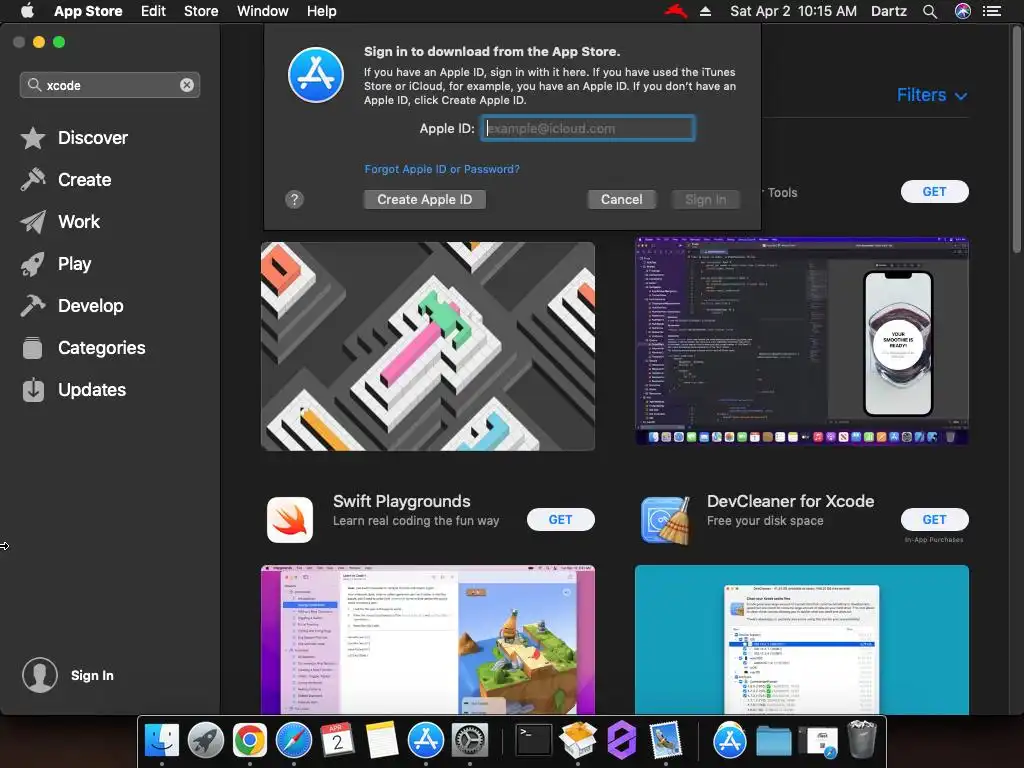This screenshot has height=768, width=1024.
Task: Clear the xcode search field text
Action: 187,85
